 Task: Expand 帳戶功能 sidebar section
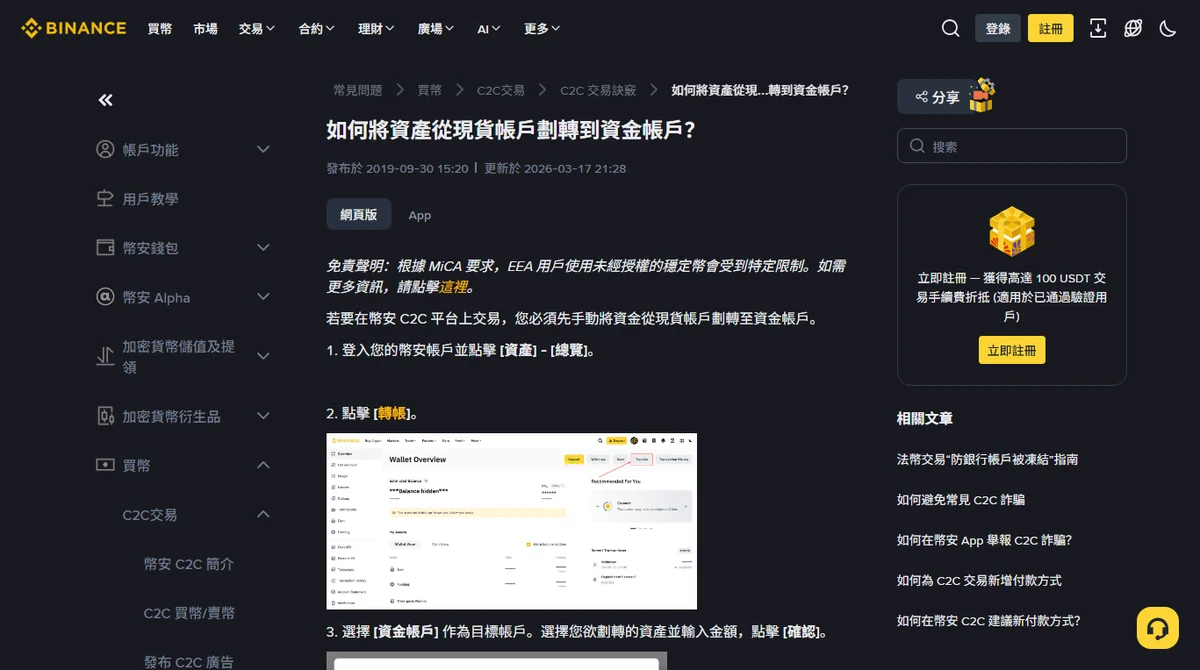coord(263,149)
